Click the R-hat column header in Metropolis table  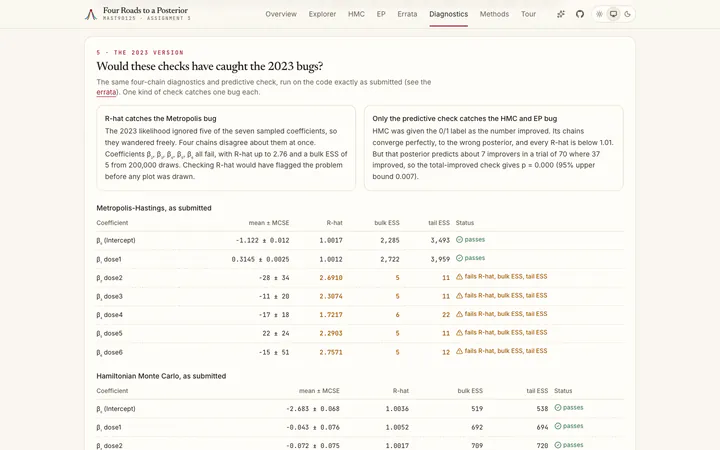[x=334, y=223]
